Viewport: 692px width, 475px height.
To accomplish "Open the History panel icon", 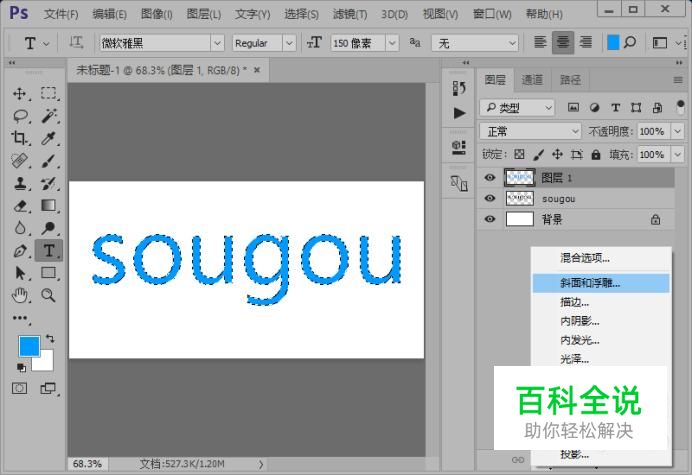I will point(459,89).
